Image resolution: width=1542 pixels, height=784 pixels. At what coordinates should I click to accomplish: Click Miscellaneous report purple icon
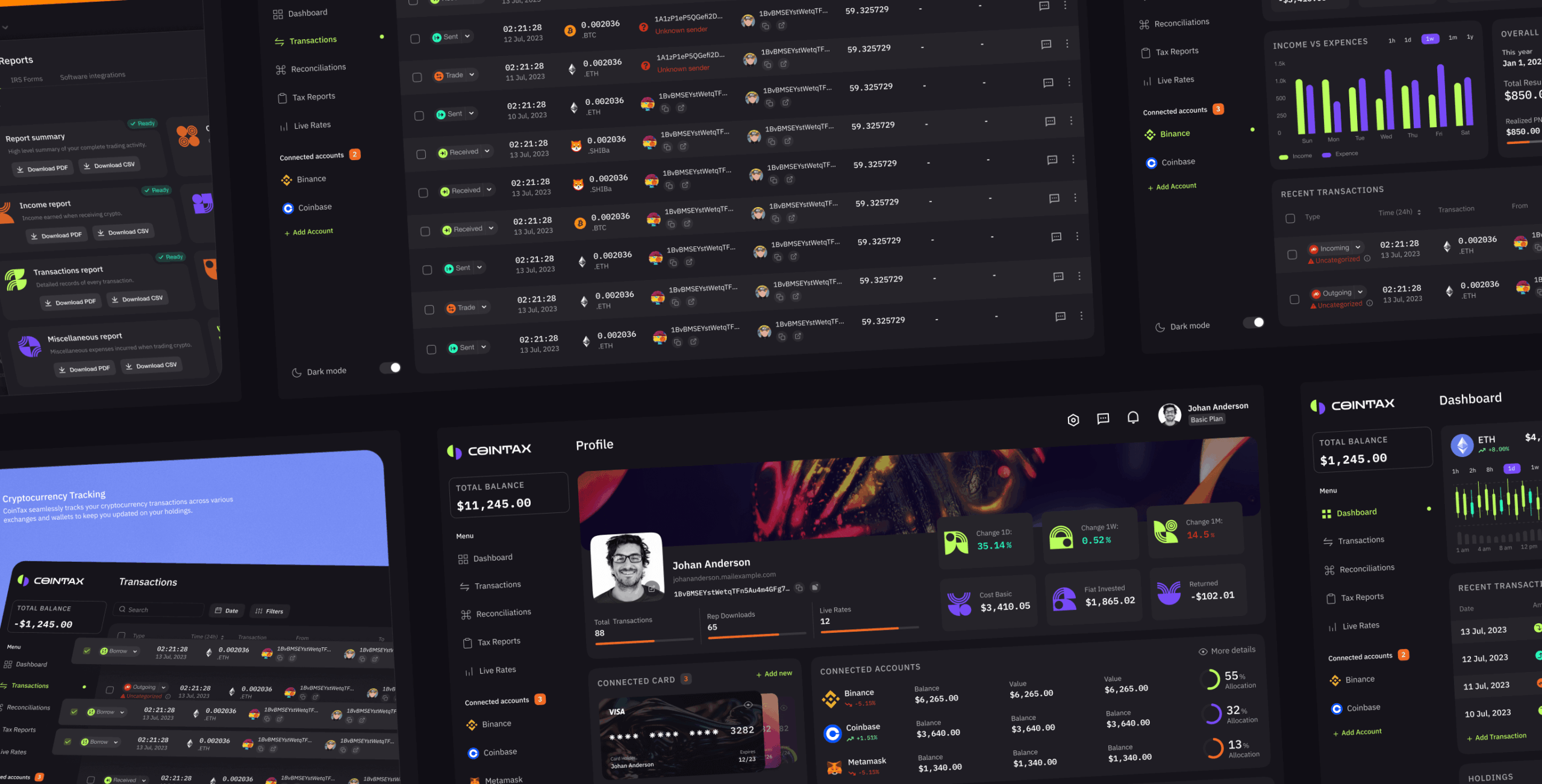30,346
